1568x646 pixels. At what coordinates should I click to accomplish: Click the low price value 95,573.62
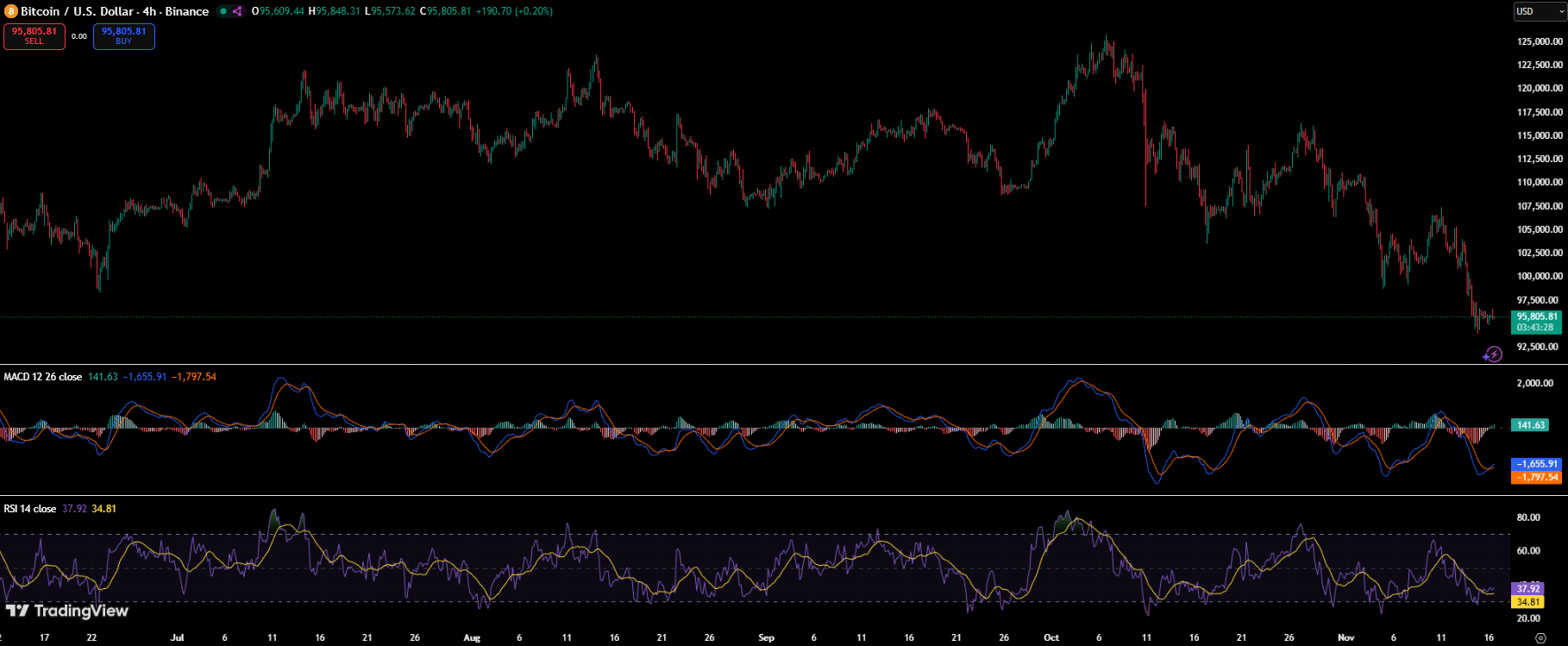click(393, 11)
